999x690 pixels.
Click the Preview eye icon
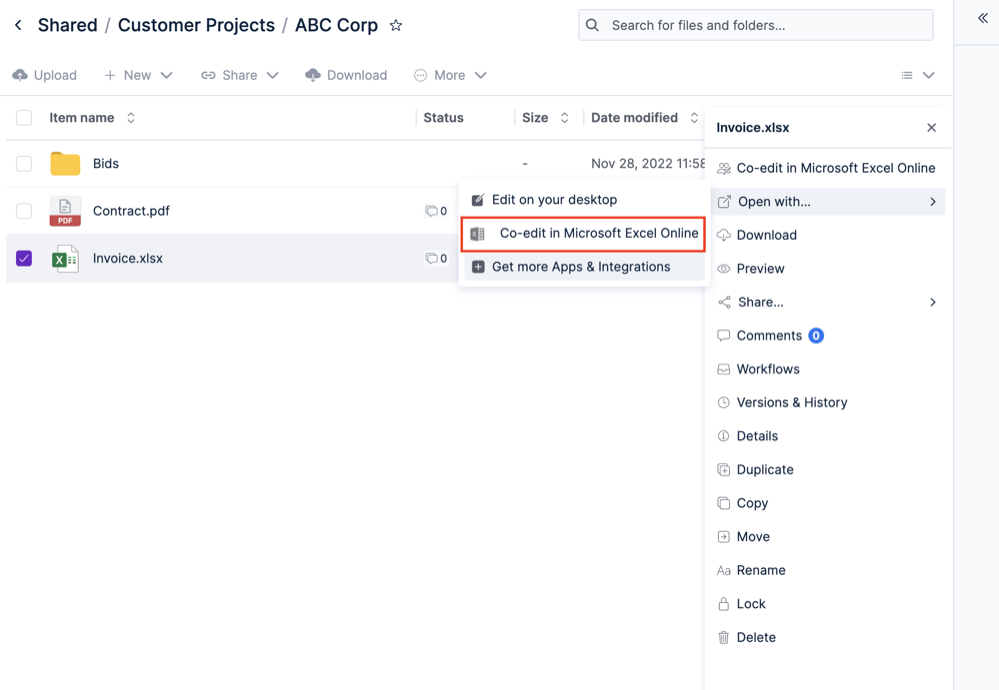(724, 269)
